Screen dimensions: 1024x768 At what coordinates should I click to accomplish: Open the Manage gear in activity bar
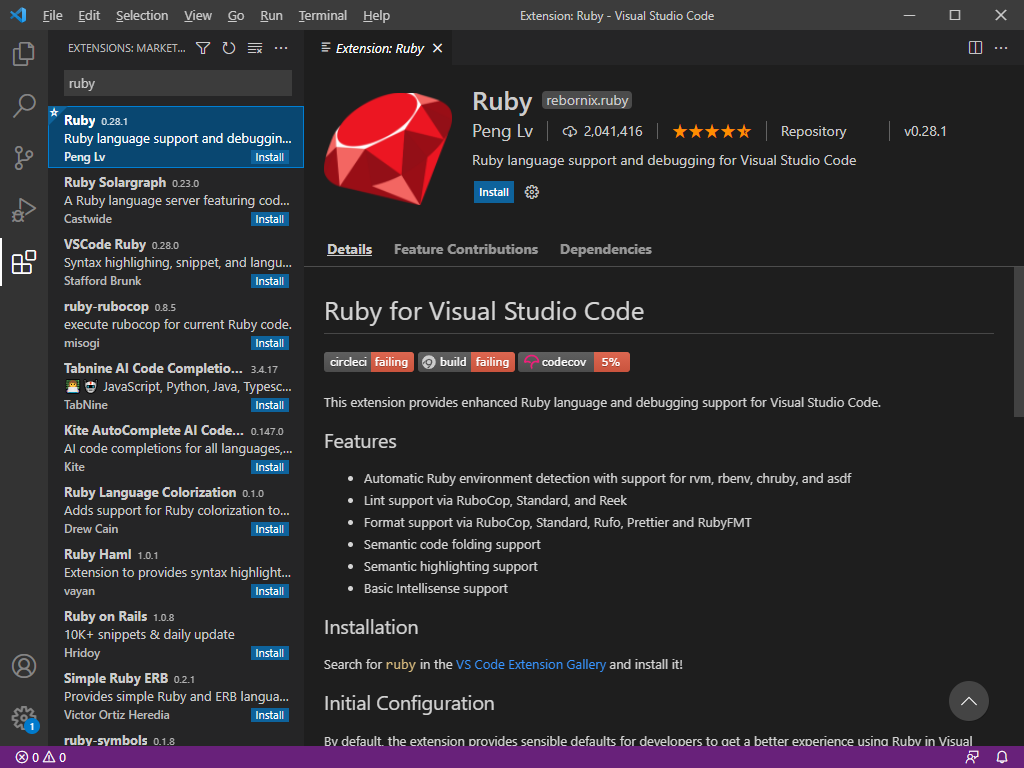24,718
